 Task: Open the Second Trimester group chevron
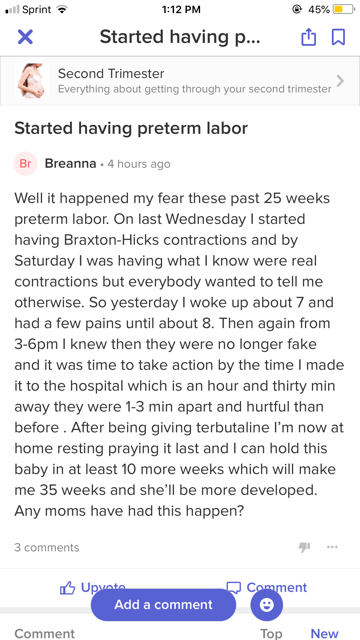[x=340, y=81]
